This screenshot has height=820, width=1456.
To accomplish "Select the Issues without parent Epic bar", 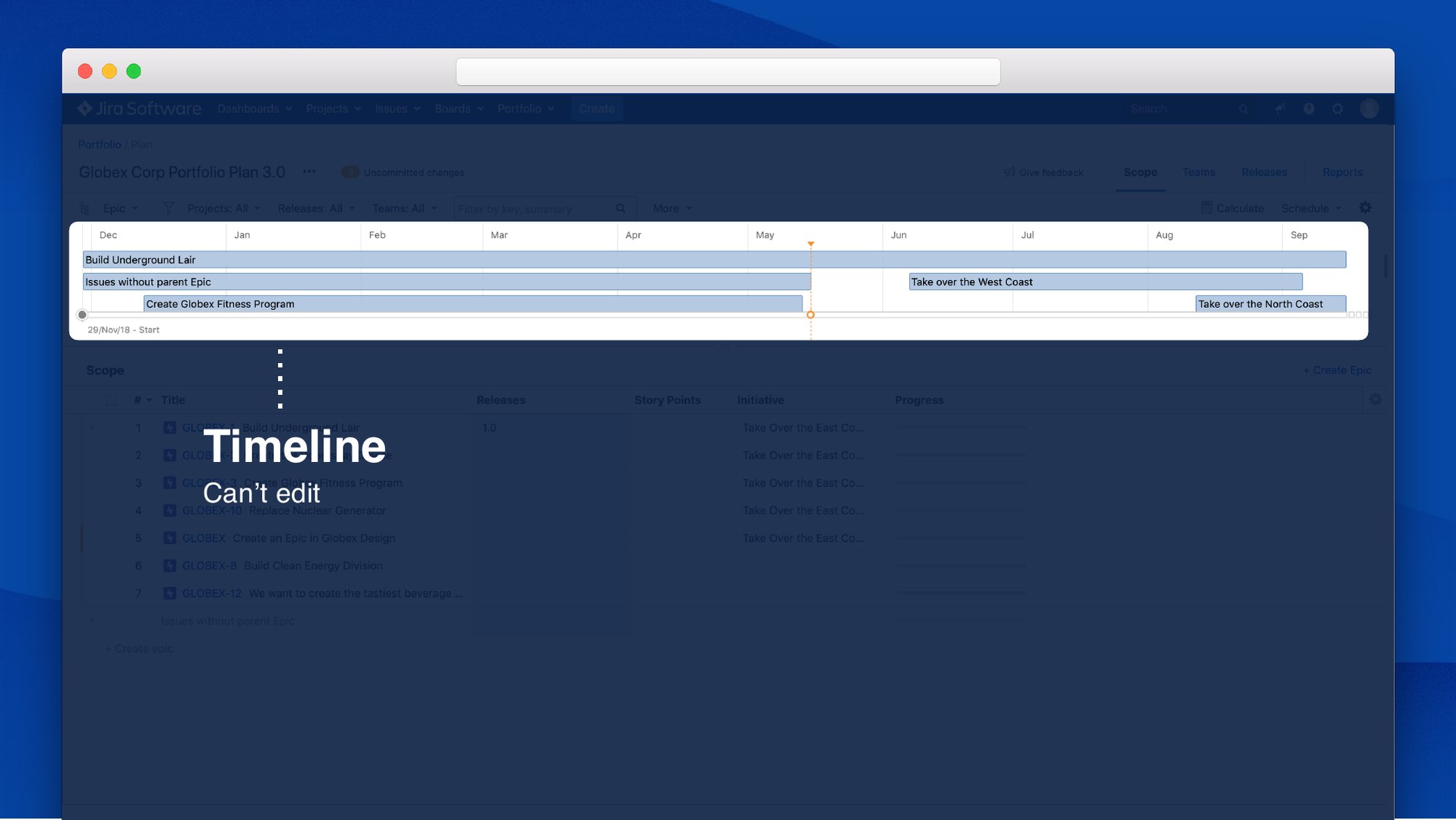I will click(447, 282).
